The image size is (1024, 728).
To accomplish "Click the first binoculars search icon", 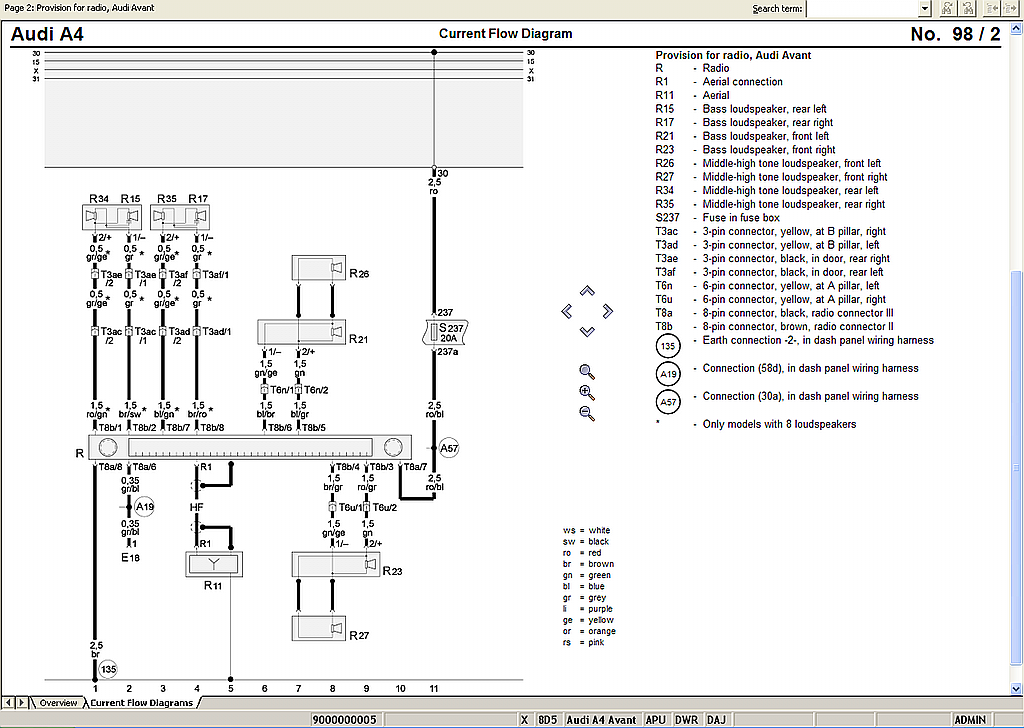I will [947, 8].
